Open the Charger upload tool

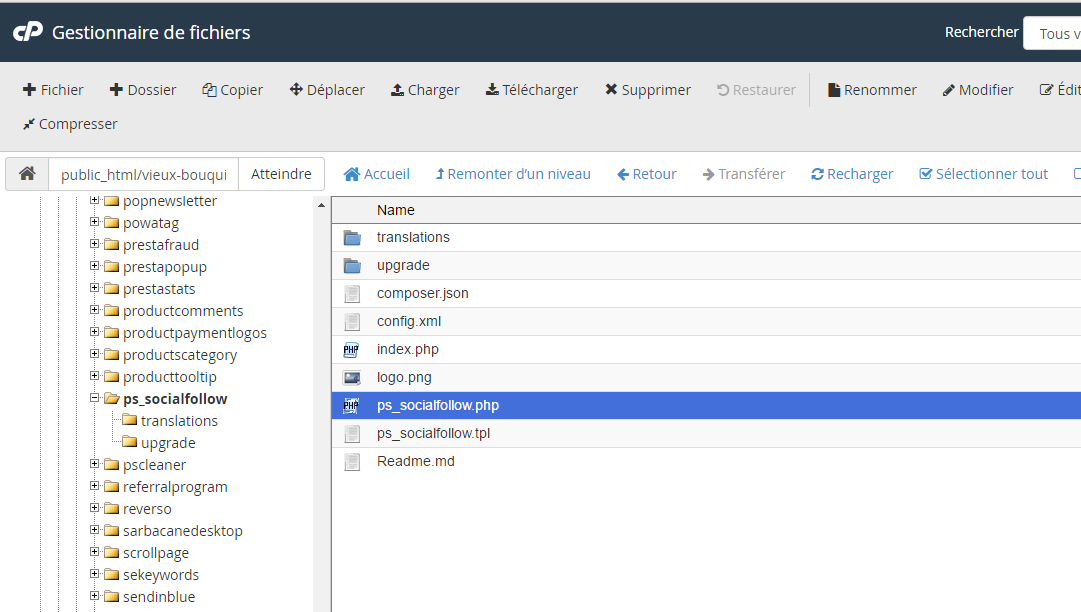(x=425, y=90)
